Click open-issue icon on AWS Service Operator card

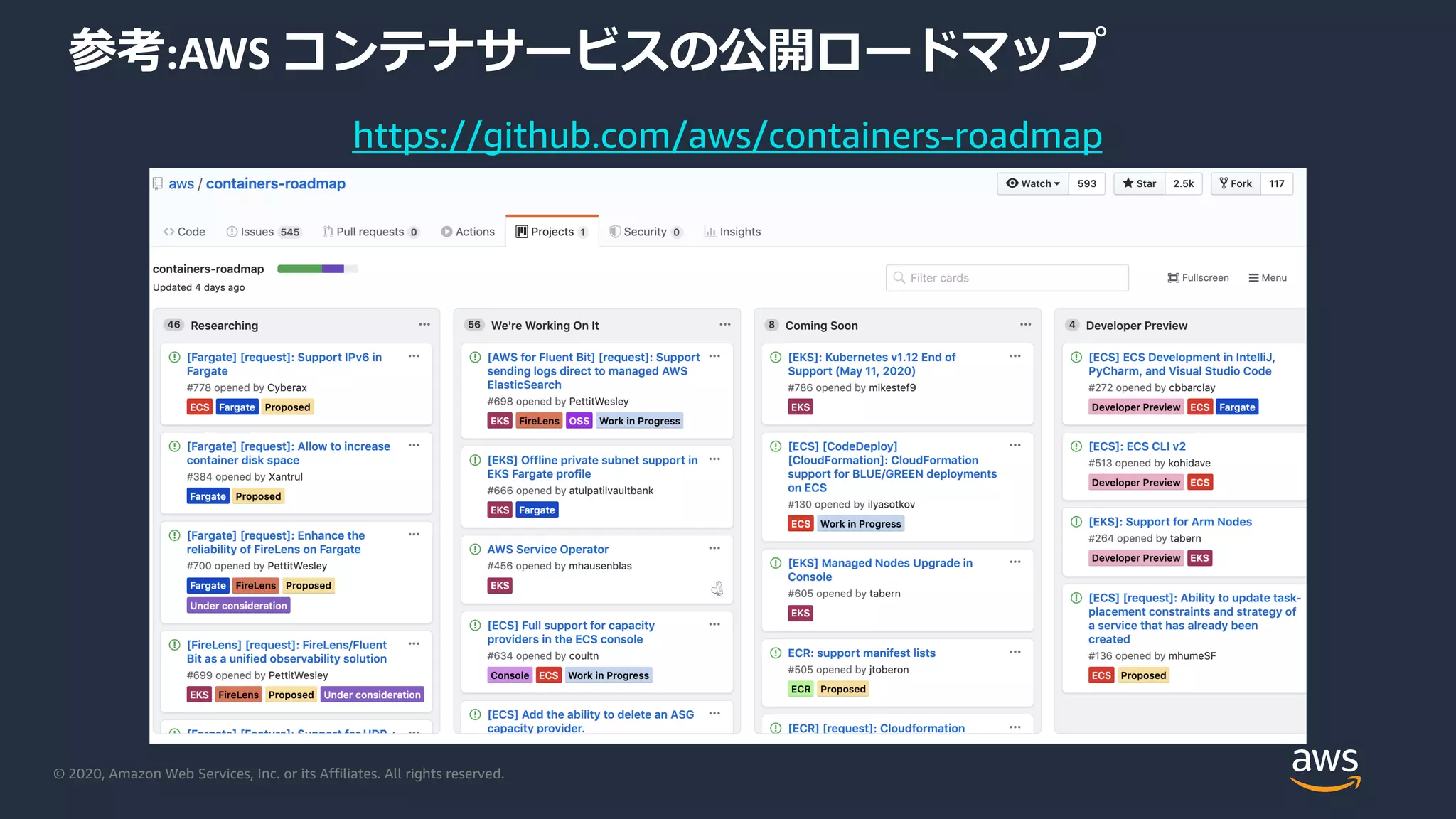475,549
